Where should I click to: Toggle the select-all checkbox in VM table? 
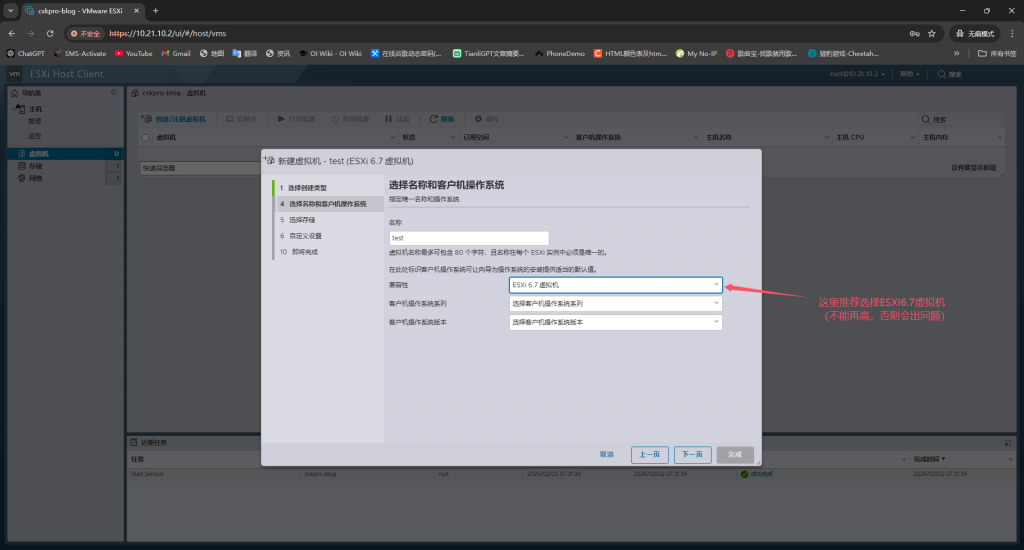click(146, 138)
